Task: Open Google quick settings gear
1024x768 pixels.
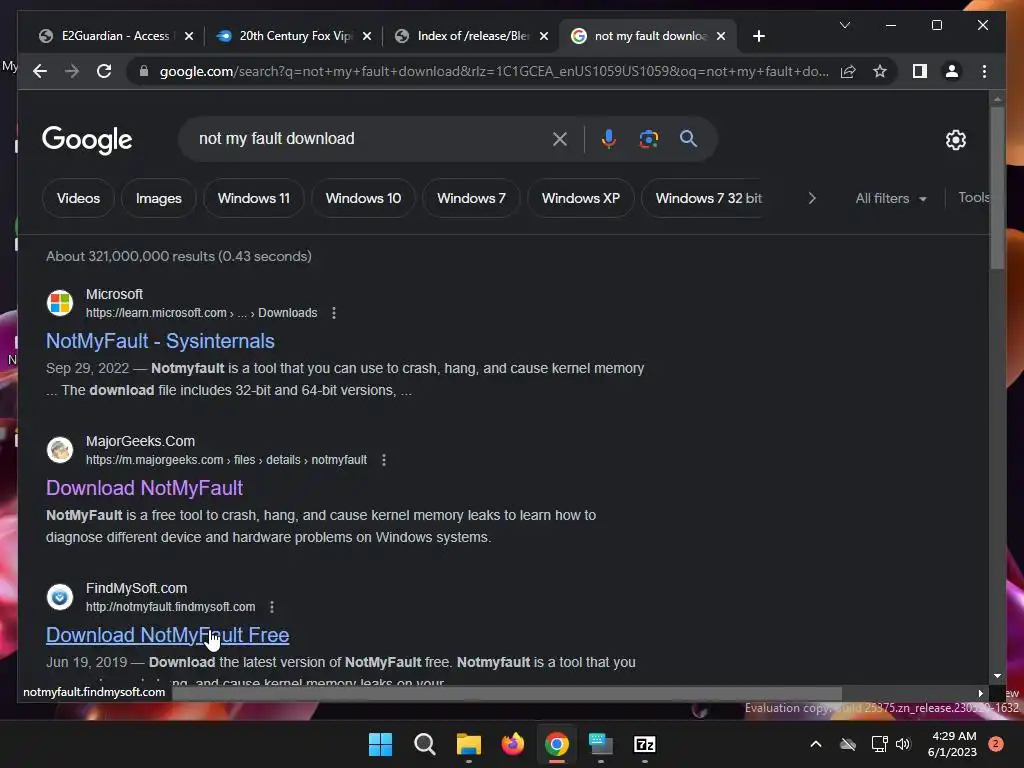Action: click(955, 139)
